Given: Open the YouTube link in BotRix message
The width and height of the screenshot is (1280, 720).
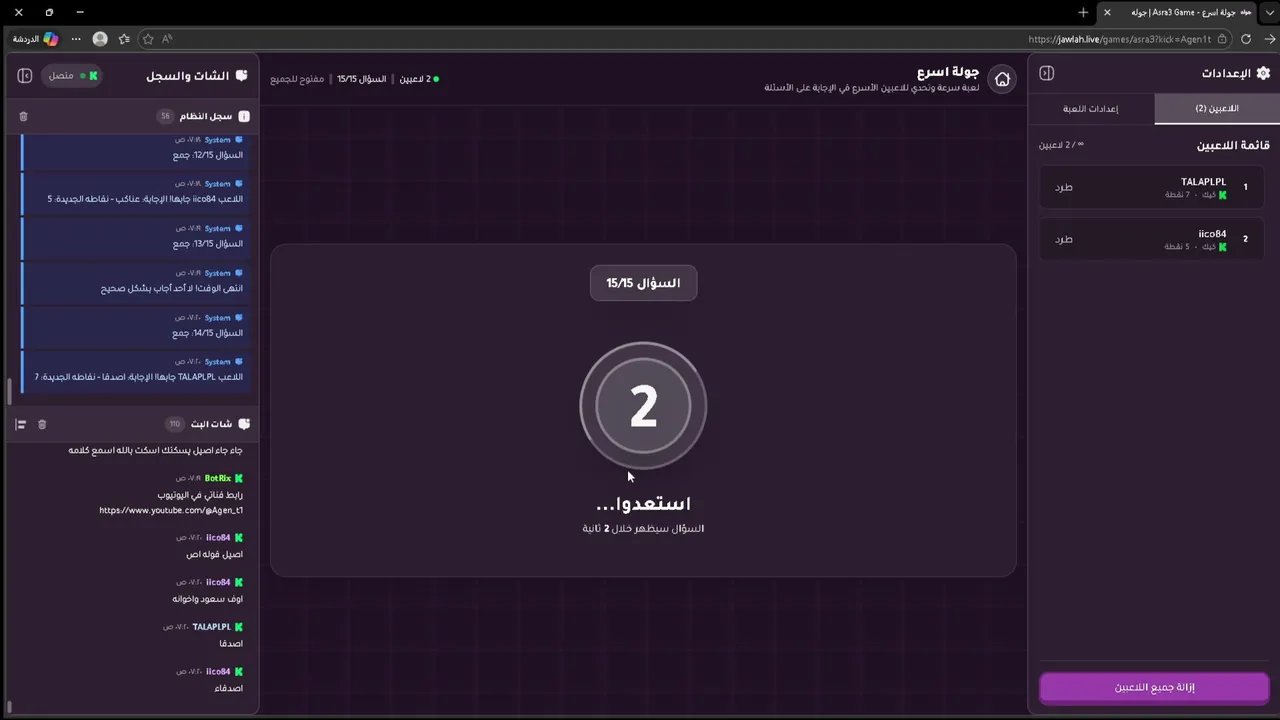Looking at the screenshot, I should point(171,510).
